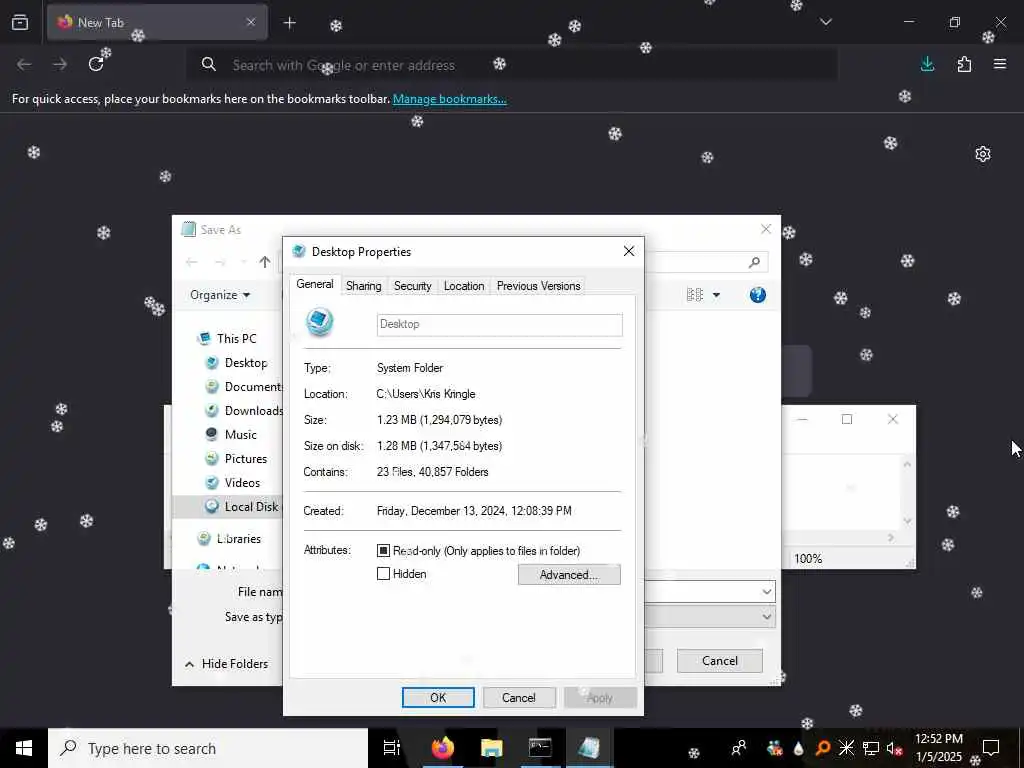Click the Desktop folder icon in Properties
The image size is (1024, 768).
click(320, 323)
